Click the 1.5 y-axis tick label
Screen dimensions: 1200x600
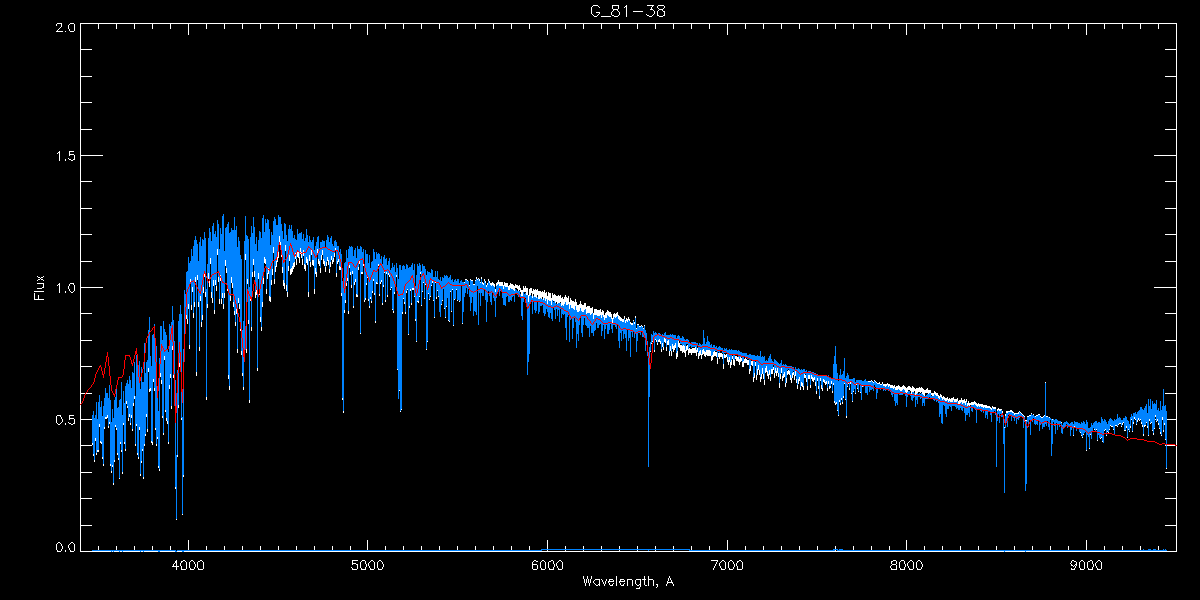(x=63, y=157)
